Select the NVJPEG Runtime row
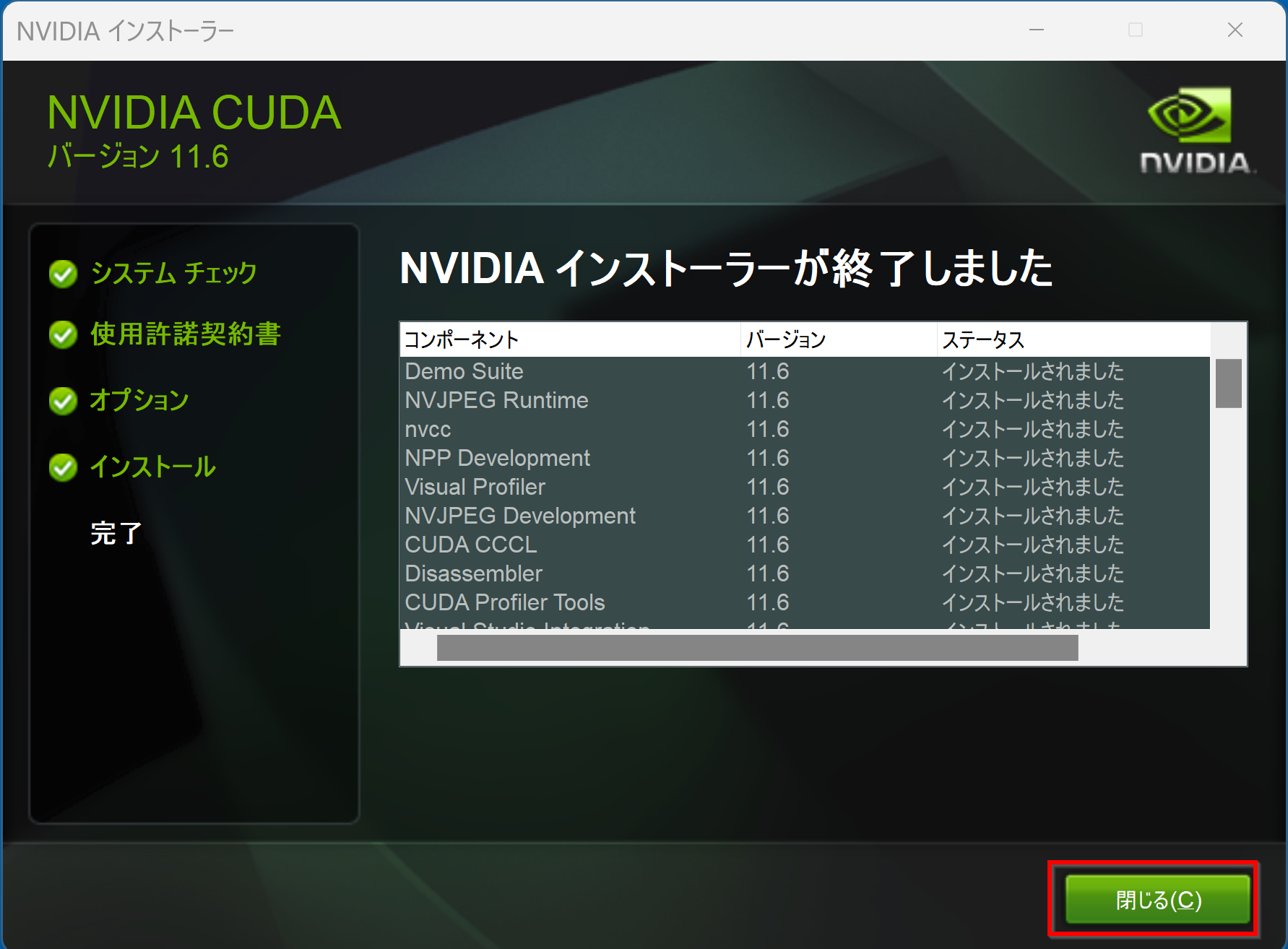Screen dimensions: 1288x949 coord(805,400)
